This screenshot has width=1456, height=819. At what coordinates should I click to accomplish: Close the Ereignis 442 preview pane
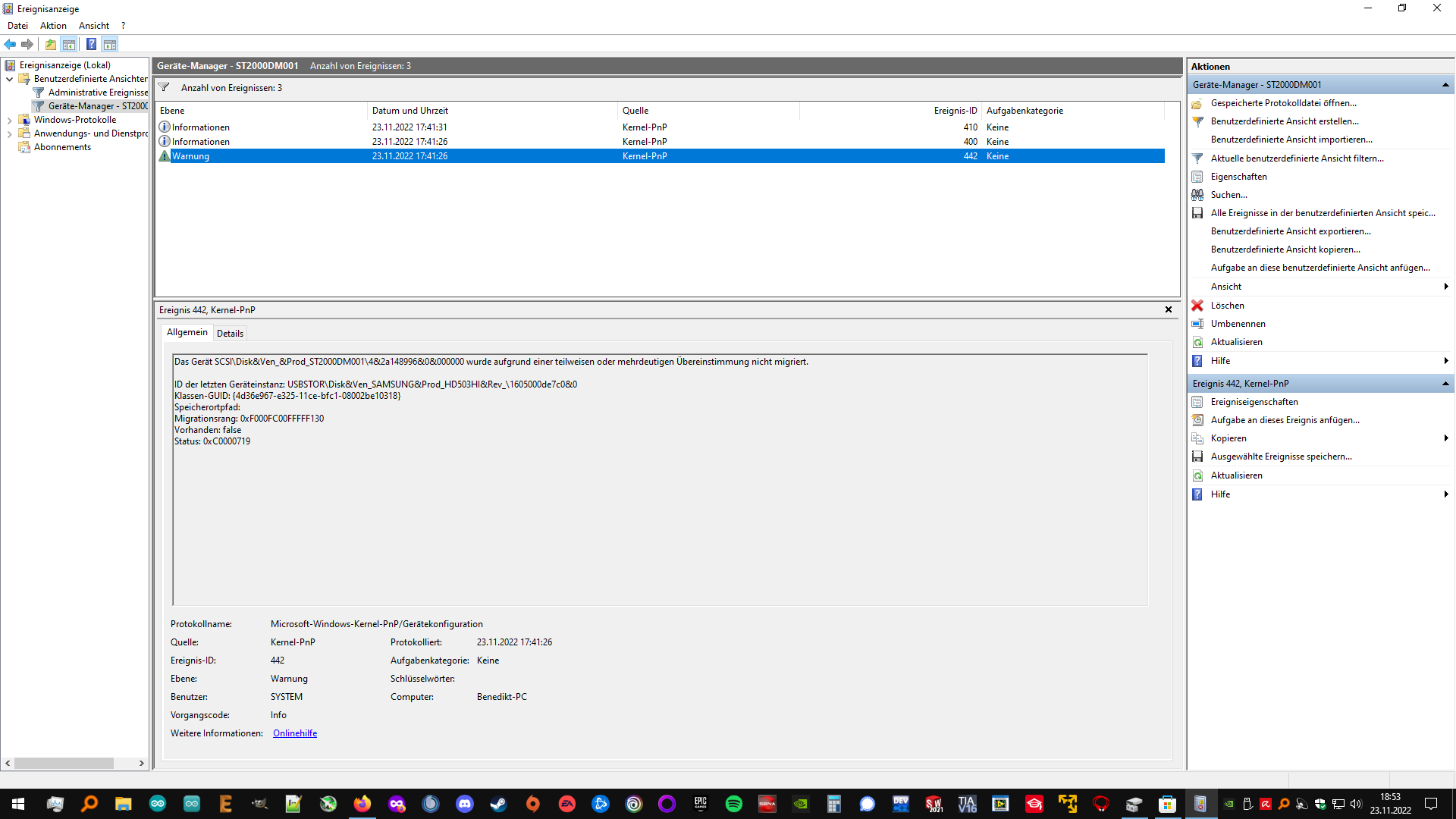click(x=1168, y=309)
